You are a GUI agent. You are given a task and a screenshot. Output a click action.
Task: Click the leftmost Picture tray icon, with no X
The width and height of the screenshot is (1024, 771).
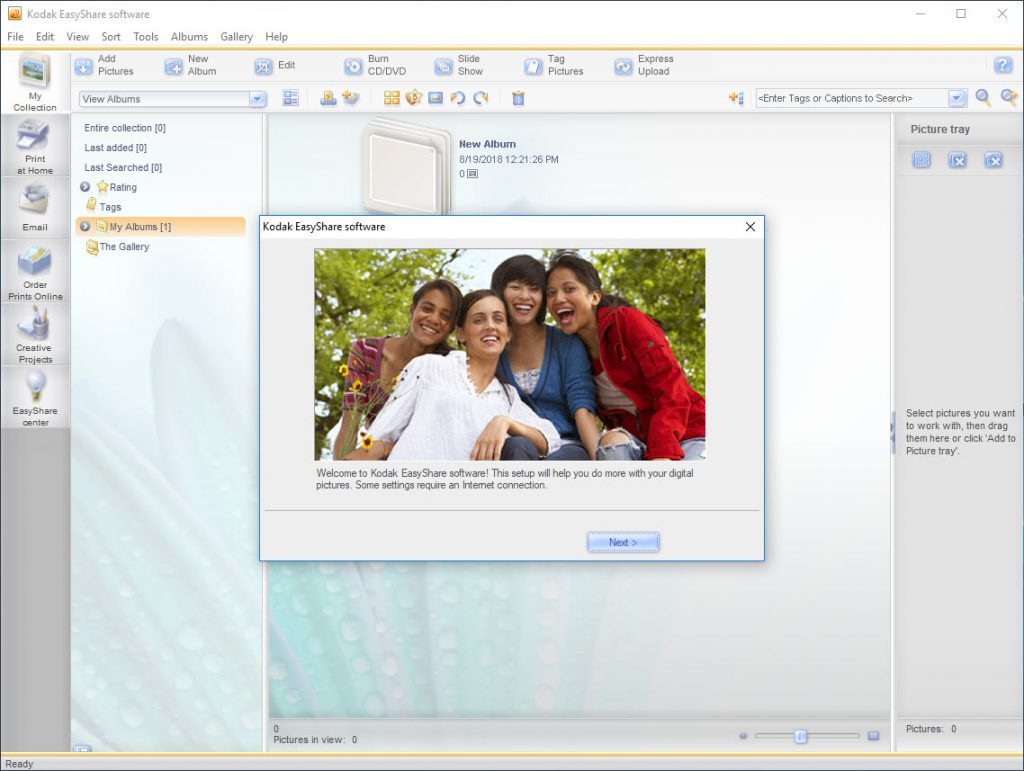click(921, 159)
